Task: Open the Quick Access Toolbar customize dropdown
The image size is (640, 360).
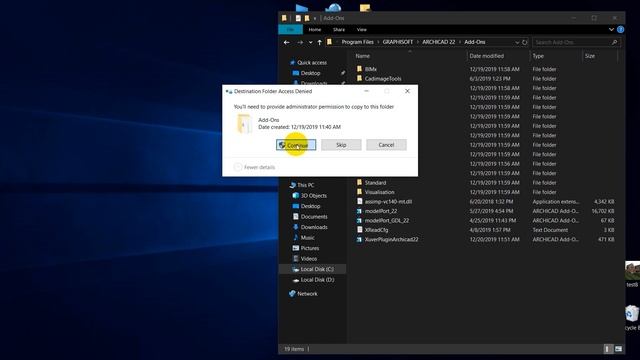Action: coord(315,18)
